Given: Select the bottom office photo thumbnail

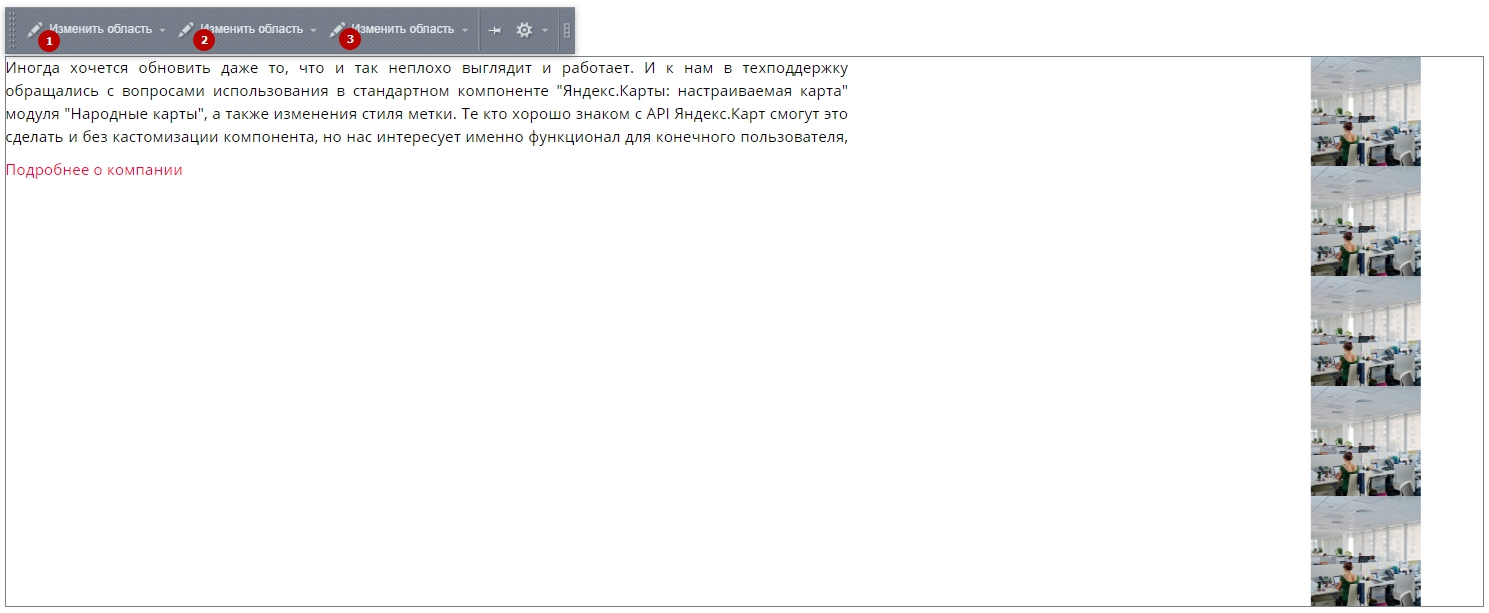Looking at the screenshot, I should click(x=1365, y=551).
